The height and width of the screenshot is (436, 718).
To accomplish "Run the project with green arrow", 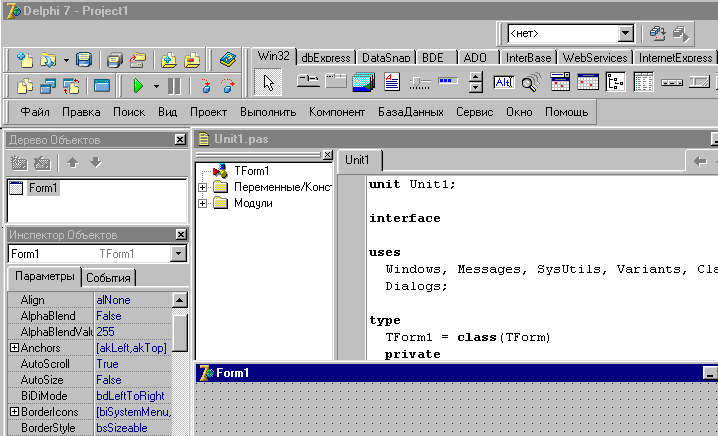I will [x=138, y=86].
